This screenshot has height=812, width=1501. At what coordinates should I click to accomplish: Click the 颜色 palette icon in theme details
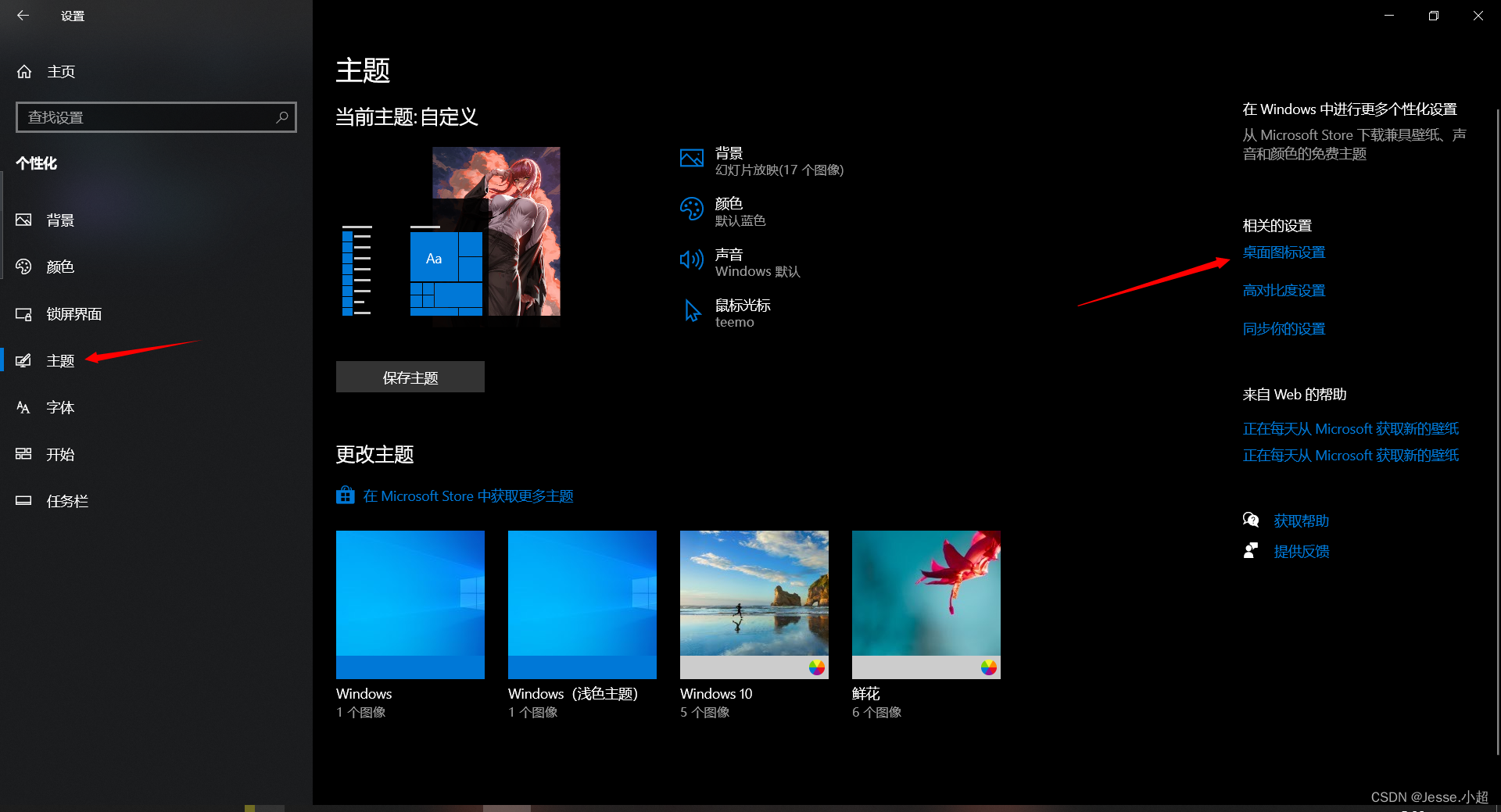click(692, 209)
